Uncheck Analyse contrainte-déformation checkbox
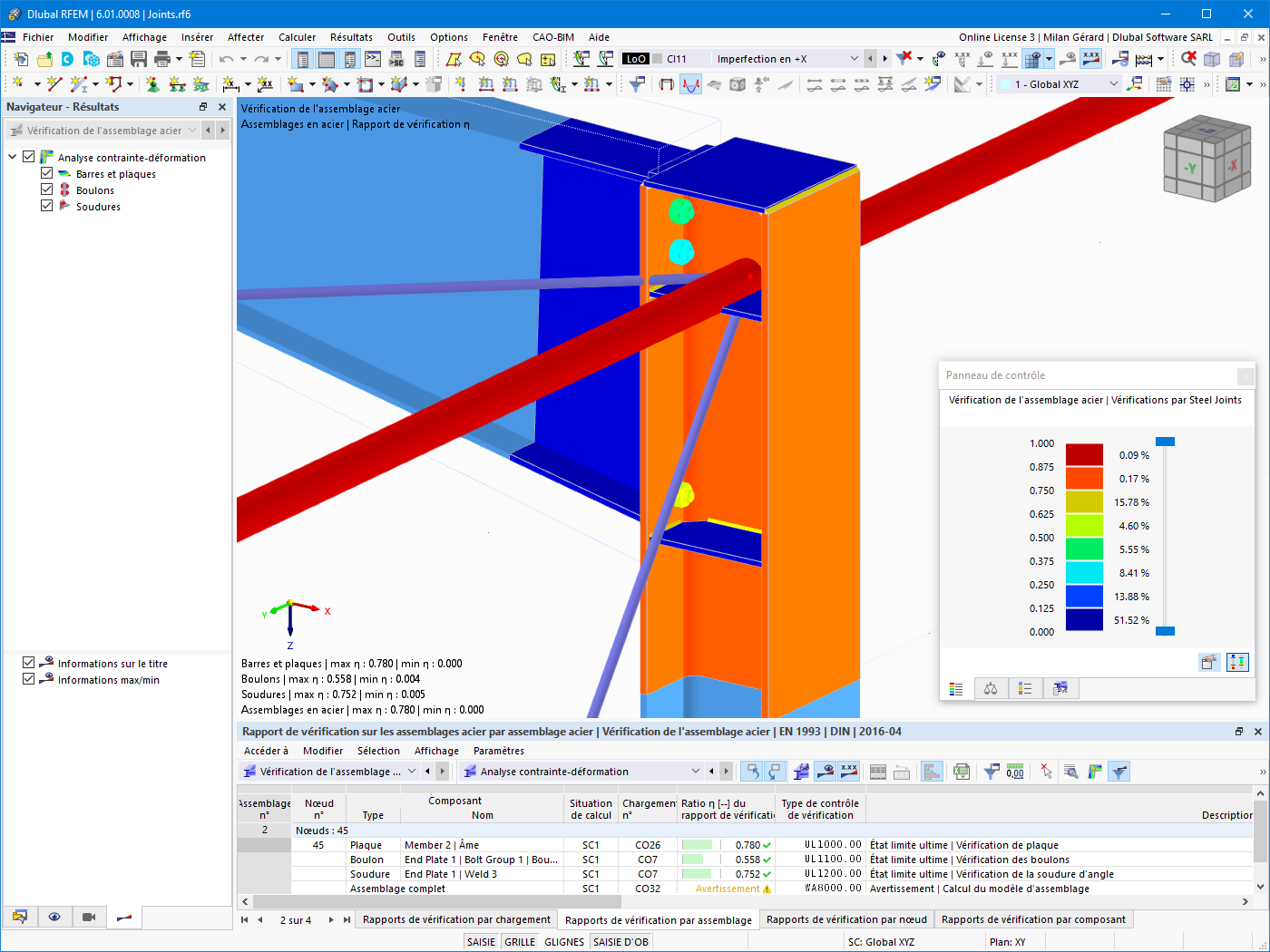The image size is (1270, 952). tap(29, 157)
